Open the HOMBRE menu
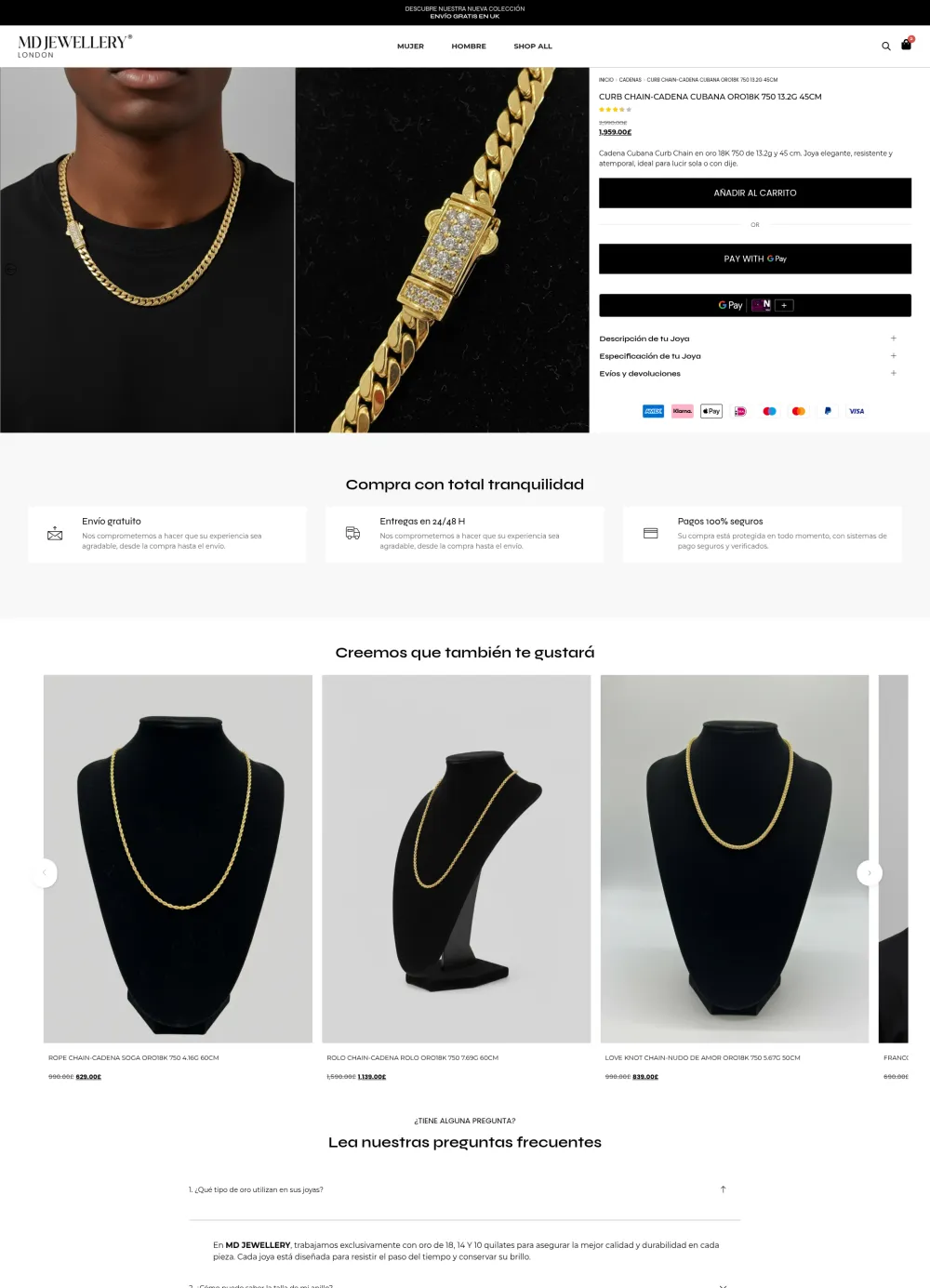930x1288 pixels. click(469, 46)
